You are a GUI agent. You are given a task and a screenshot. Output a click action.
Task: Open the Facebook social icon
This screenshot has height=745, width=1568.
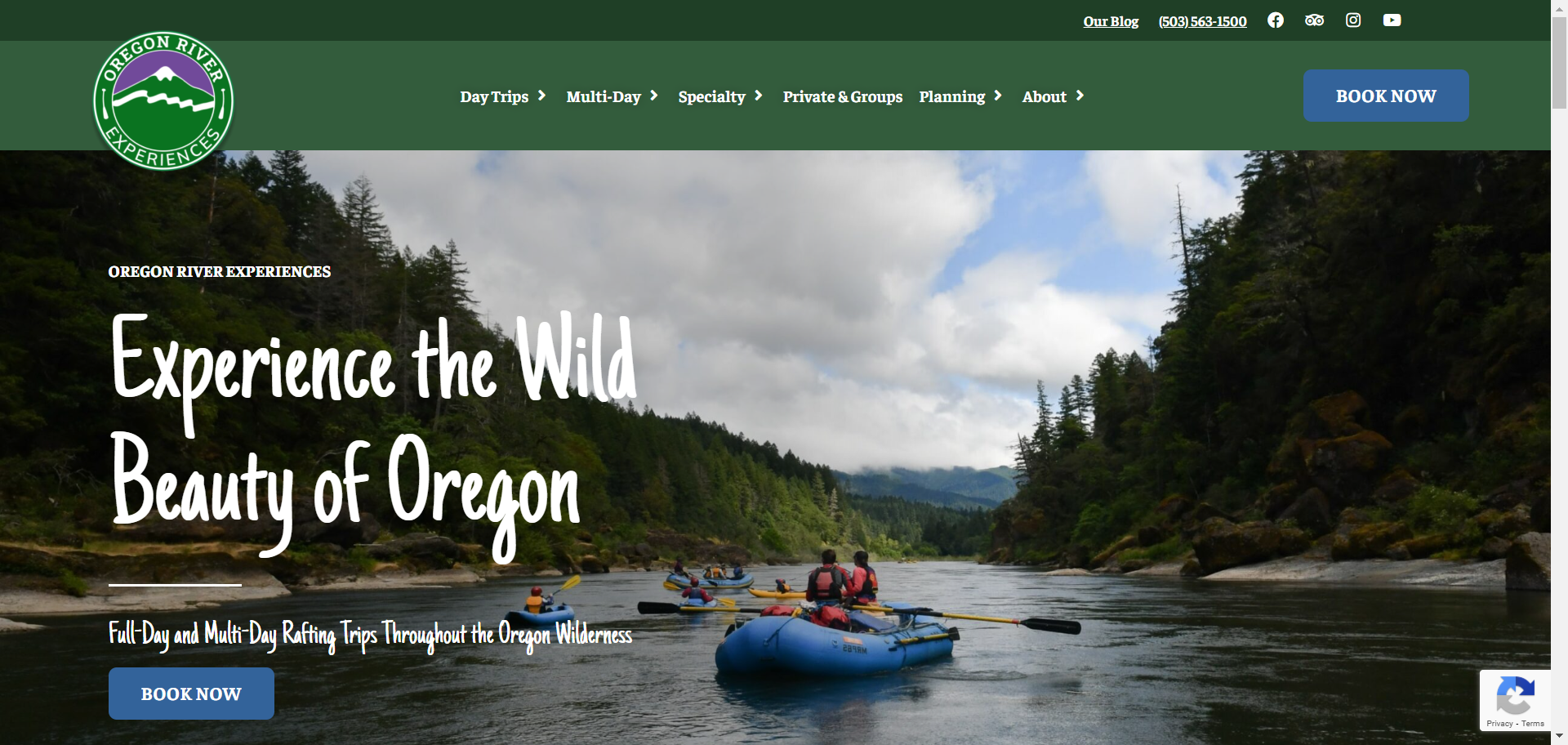1275,20
